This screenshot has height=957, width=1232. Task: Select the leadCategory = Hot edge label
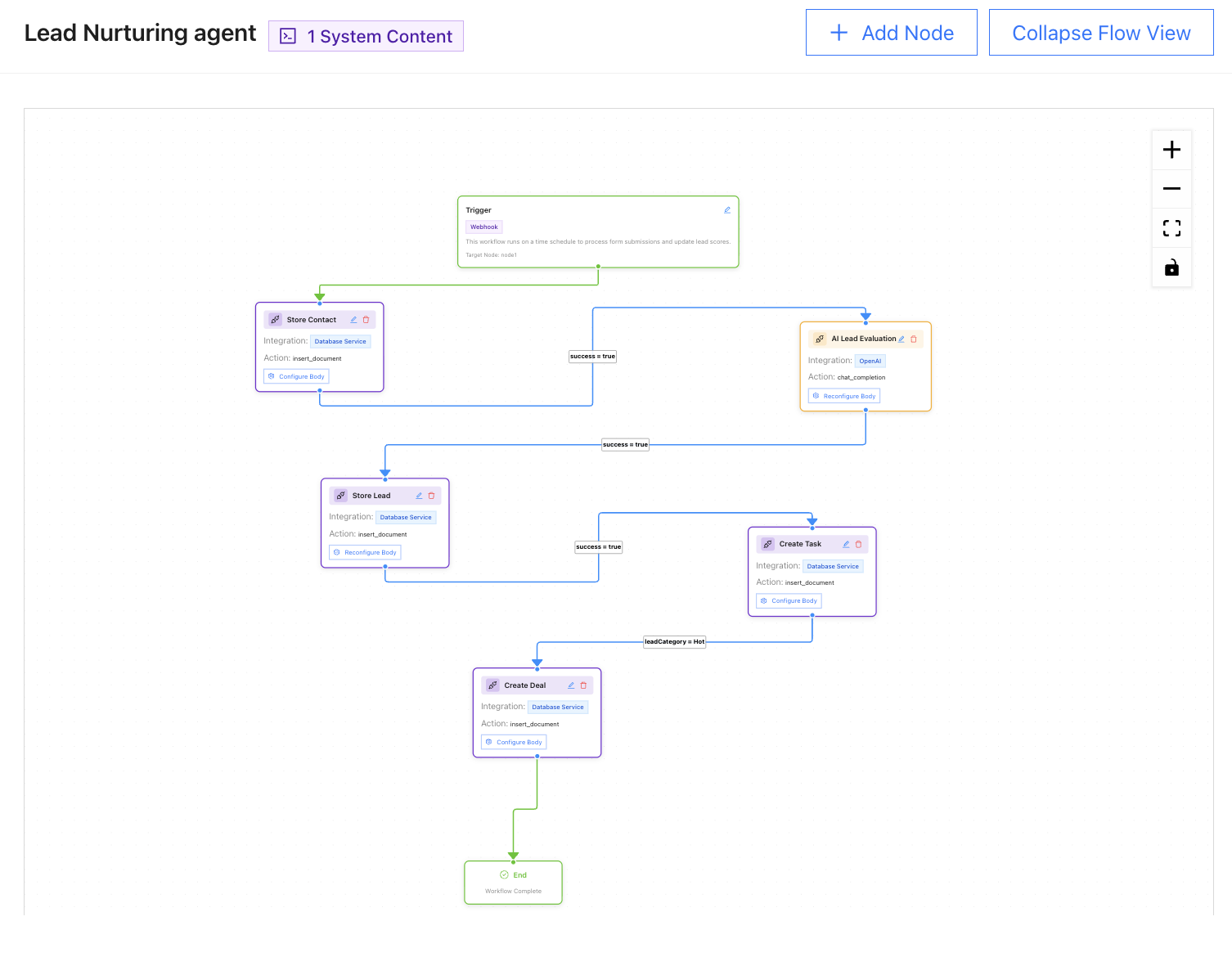point(674,642)
